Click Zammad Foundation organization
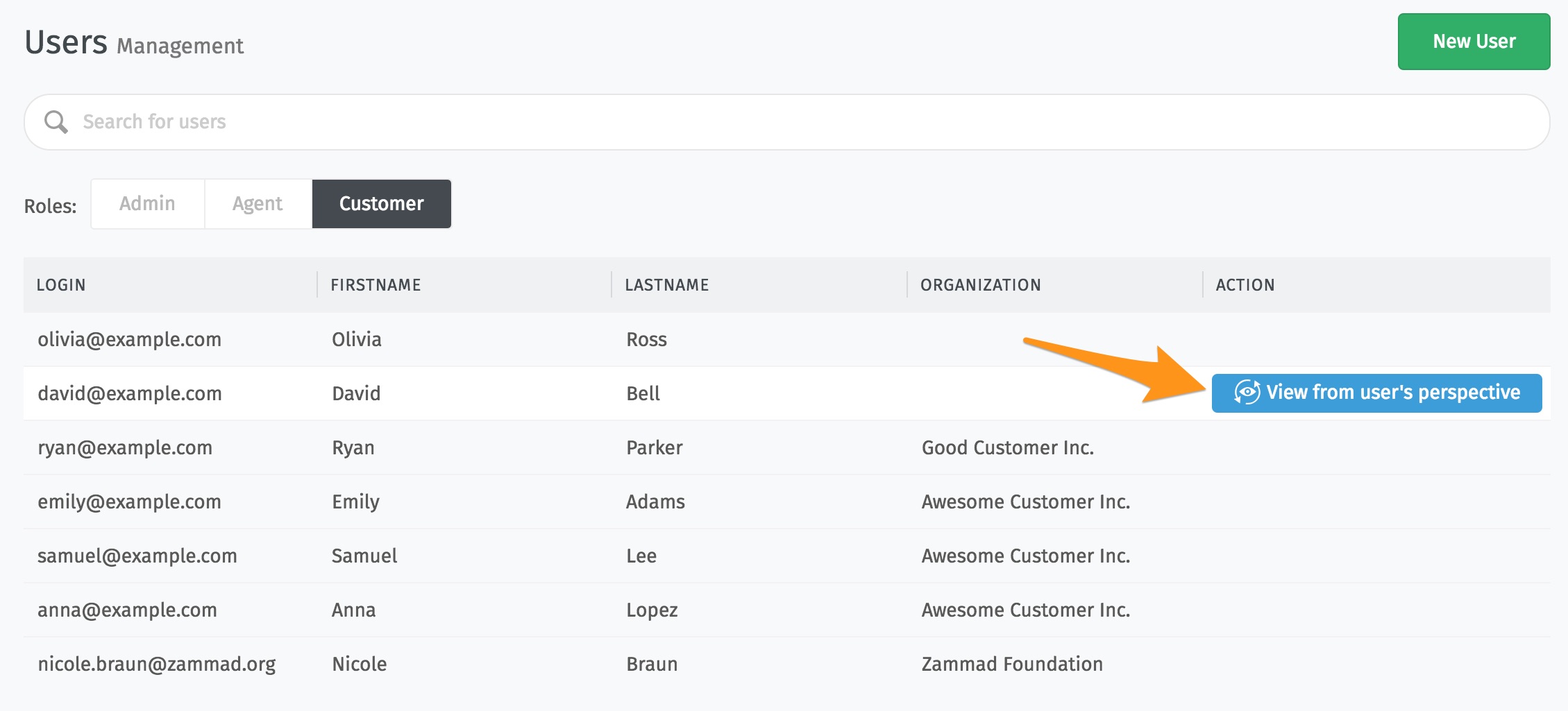The height and width of the screenshot is (711, 1568). coord(1012,664)
